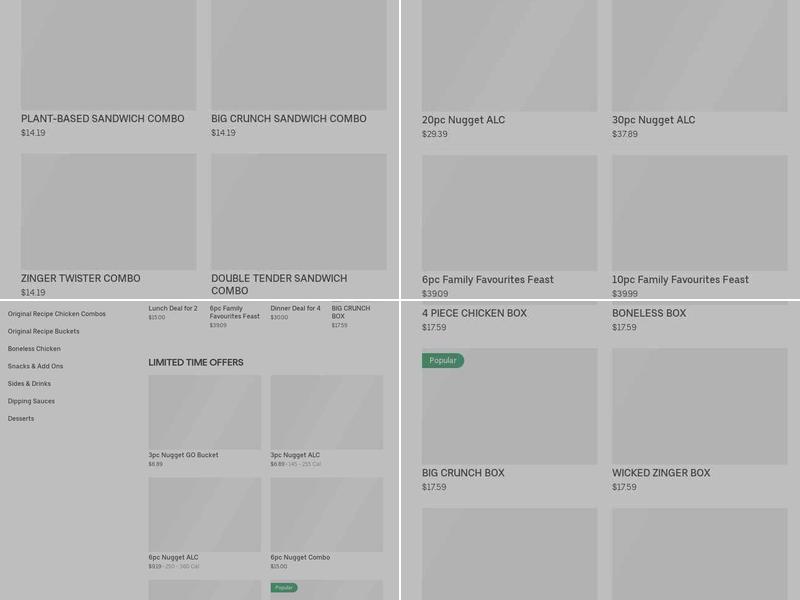This screenshot has width=800, height=600.
Task: Choose Dipping Sauces from the category list
Action: click(31, 401)
